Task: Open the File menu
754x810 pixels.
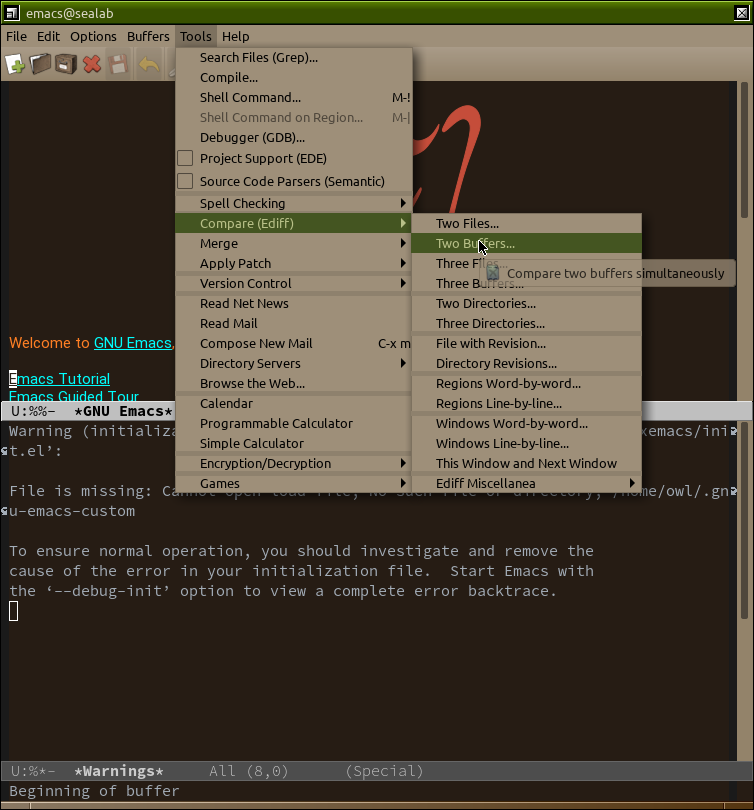Action: point(16,37)
